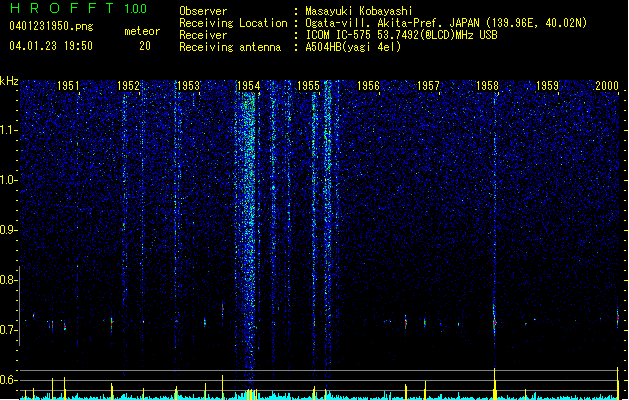
Task: Click the HROFFT program title
Action: [x=62, y=8]
